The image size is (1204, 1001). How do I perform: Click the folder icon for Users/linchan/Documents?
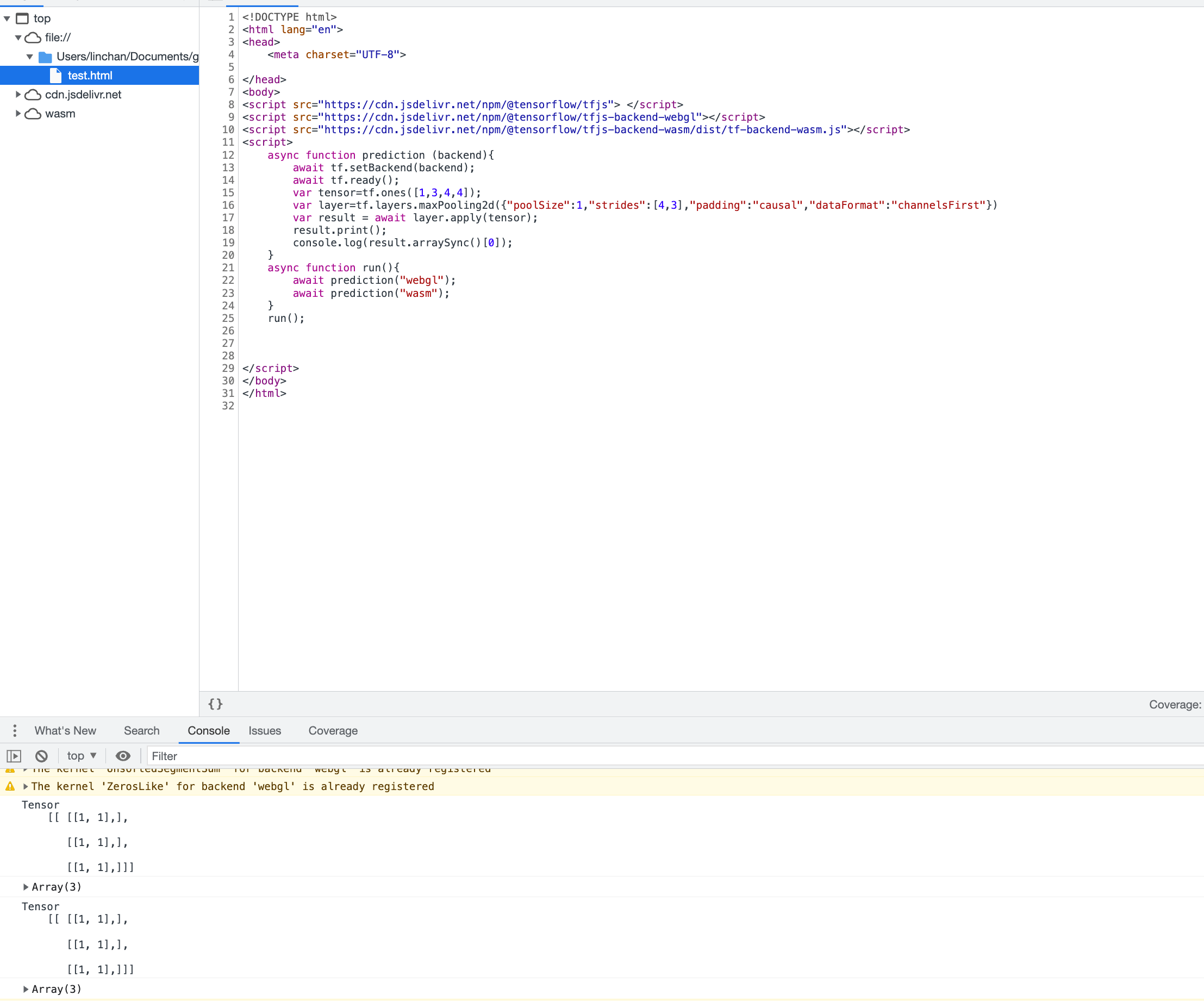(x=45, y=56)
